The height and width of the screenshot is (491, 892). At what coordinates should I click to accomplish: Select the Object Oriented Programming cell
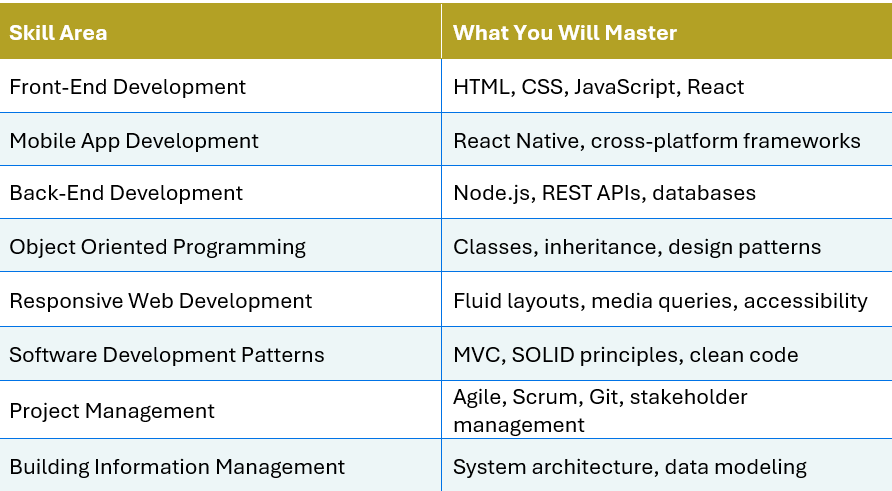[x=157, y=247]
